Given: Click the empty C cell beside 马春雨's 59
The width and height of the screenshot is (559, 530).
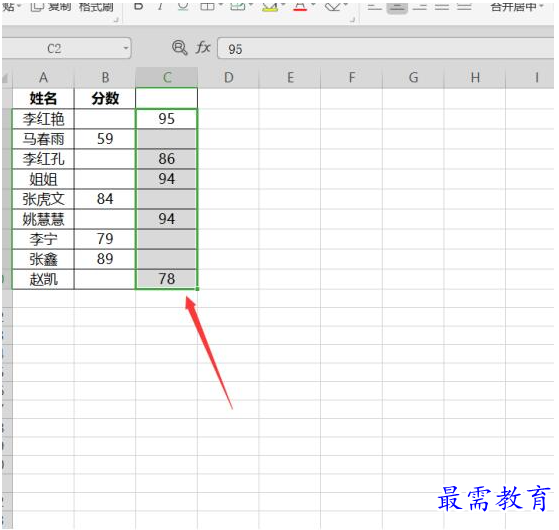Looking at the screenshot, I should click(x=166, y=139).
